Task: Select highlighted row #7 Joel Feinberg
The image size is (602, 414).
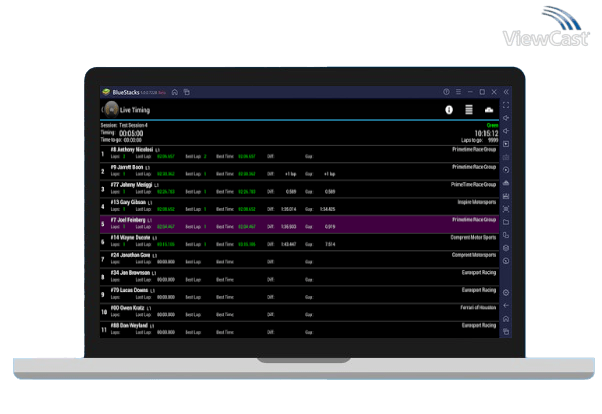Action: 299,224
